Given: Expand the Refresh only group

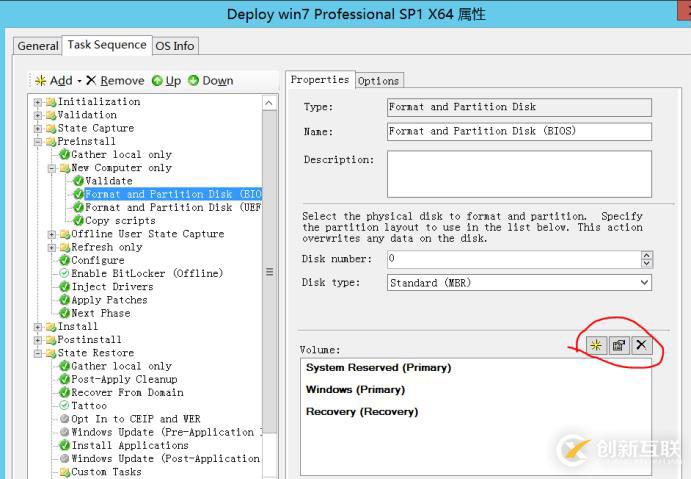Looking at the screenshot, I should click(52, 248).
